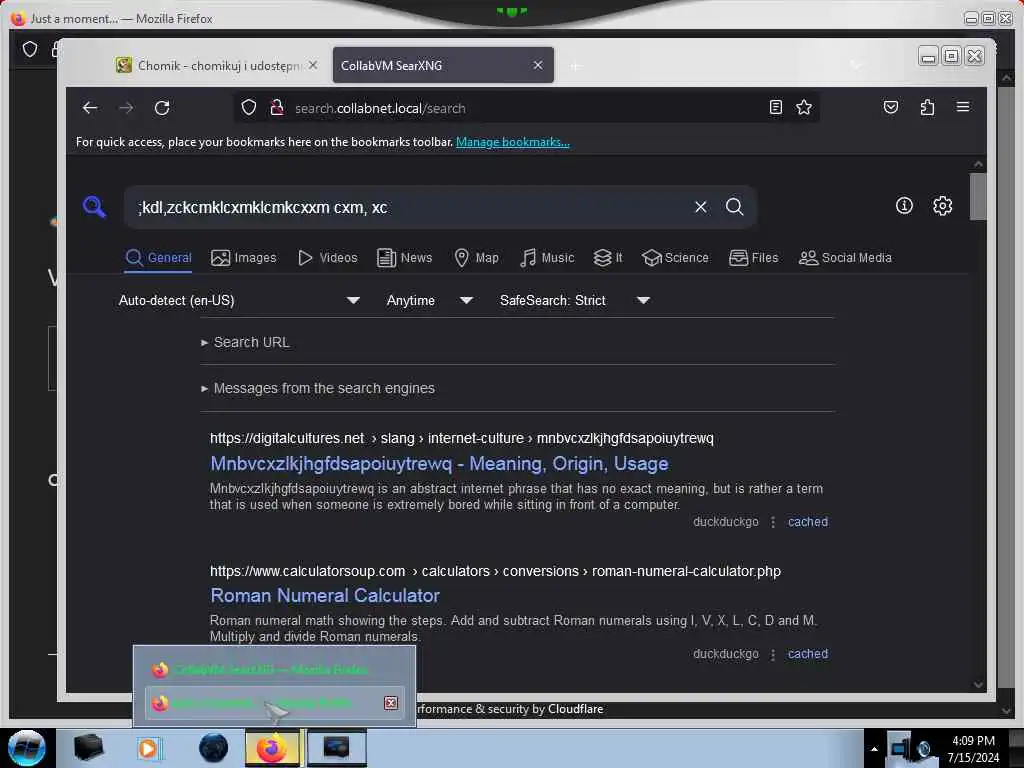This screenshot has width=1024, height=768.
Task: Open more options dots for Roman Numeral result
Action: click(x=773, y=654)
